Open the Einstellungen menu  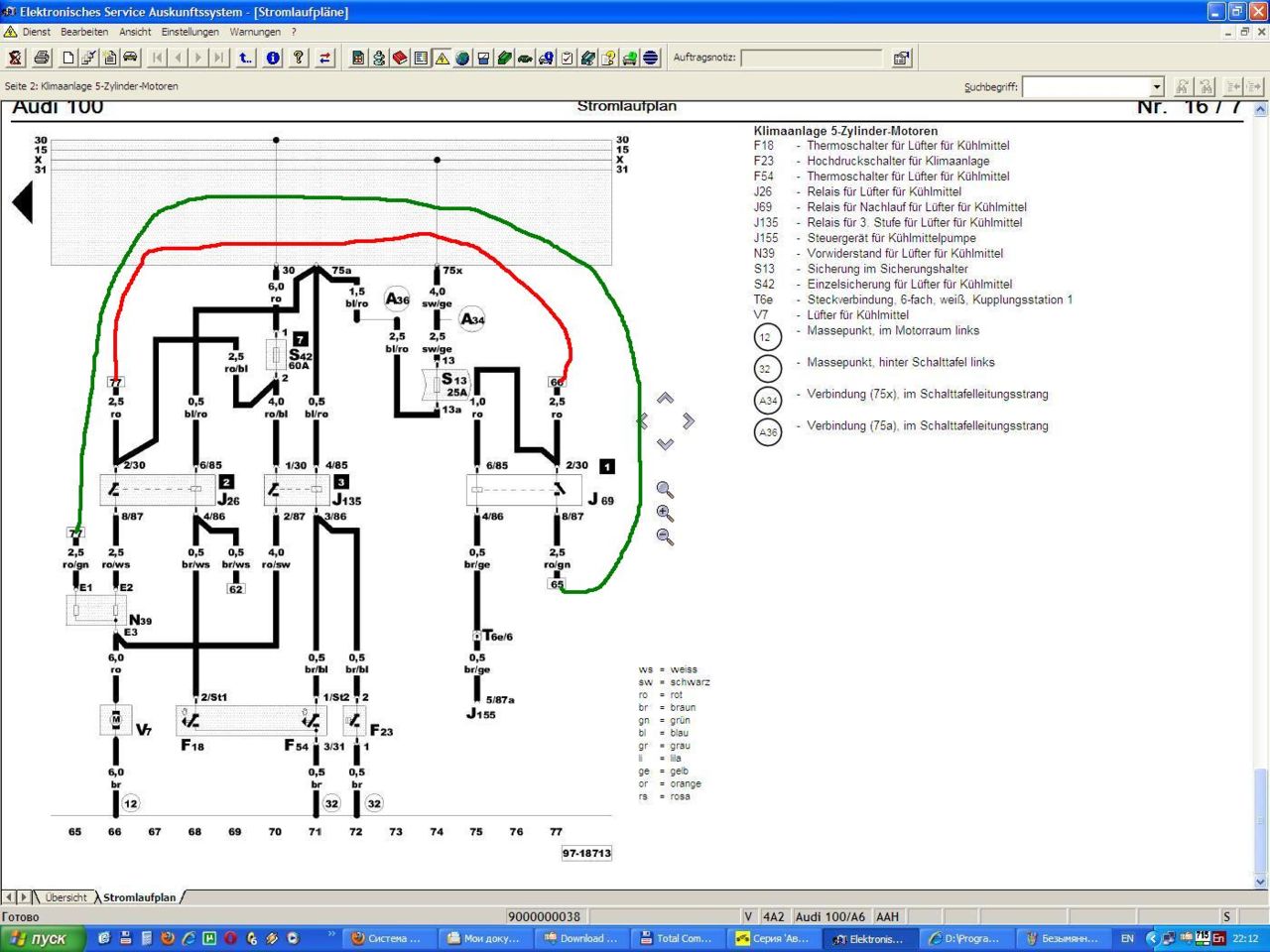[190, 32]
